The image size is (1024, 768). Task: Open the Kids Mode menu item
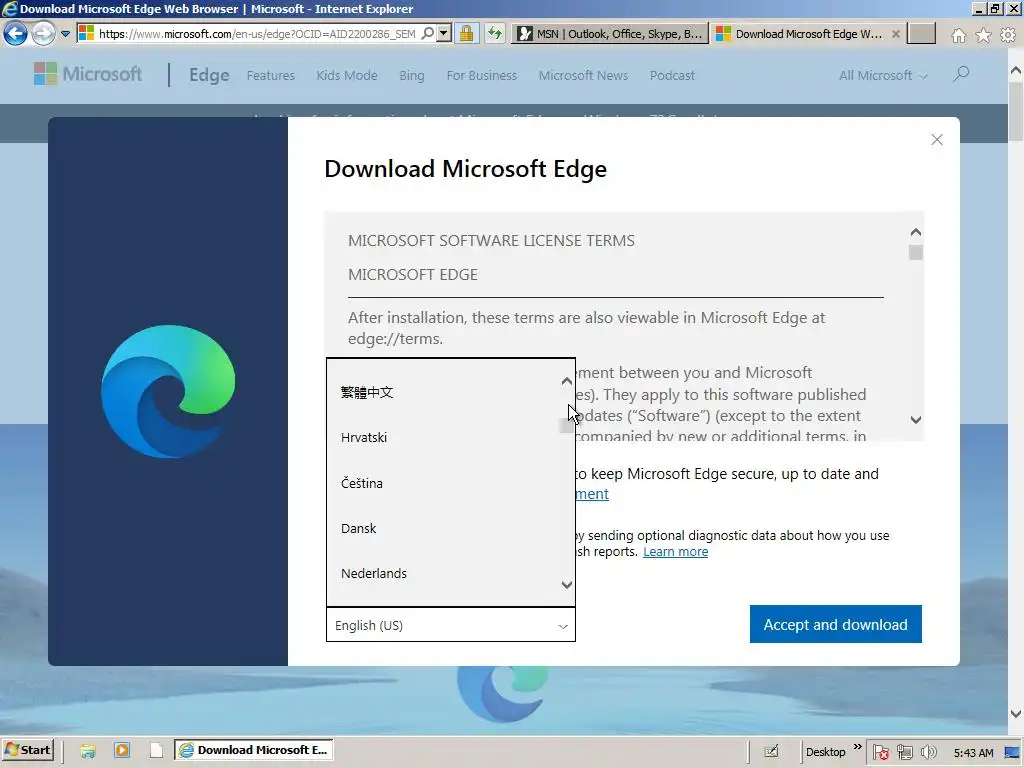[347, 75]
